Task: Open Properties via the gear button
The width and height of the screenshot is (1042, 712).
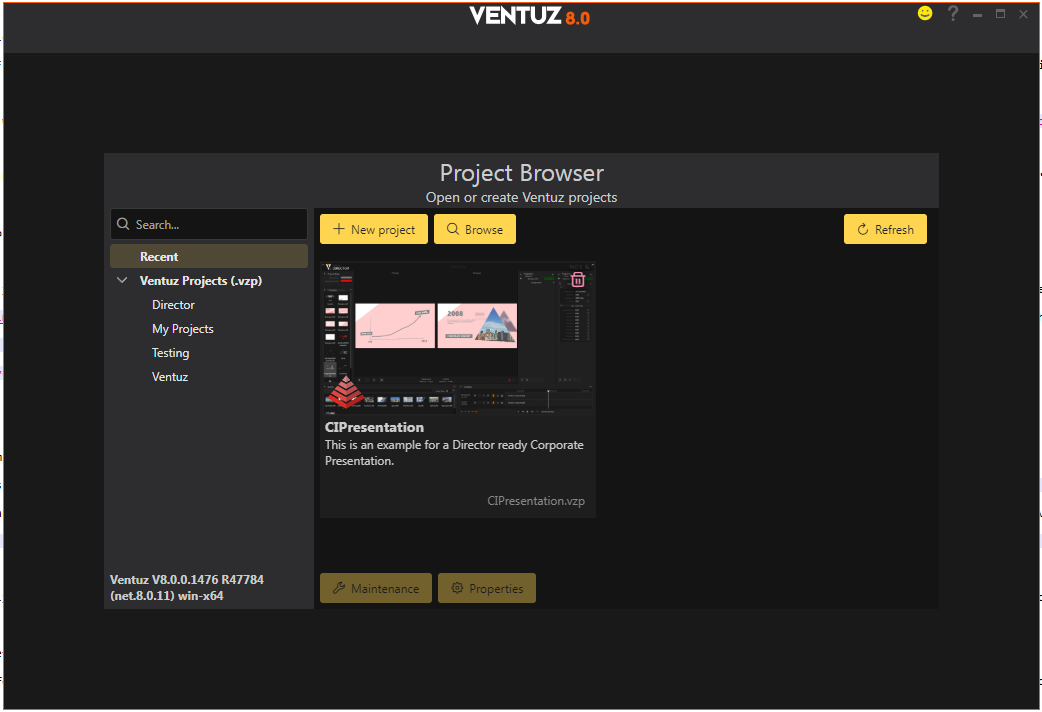Action: [487, 589]
